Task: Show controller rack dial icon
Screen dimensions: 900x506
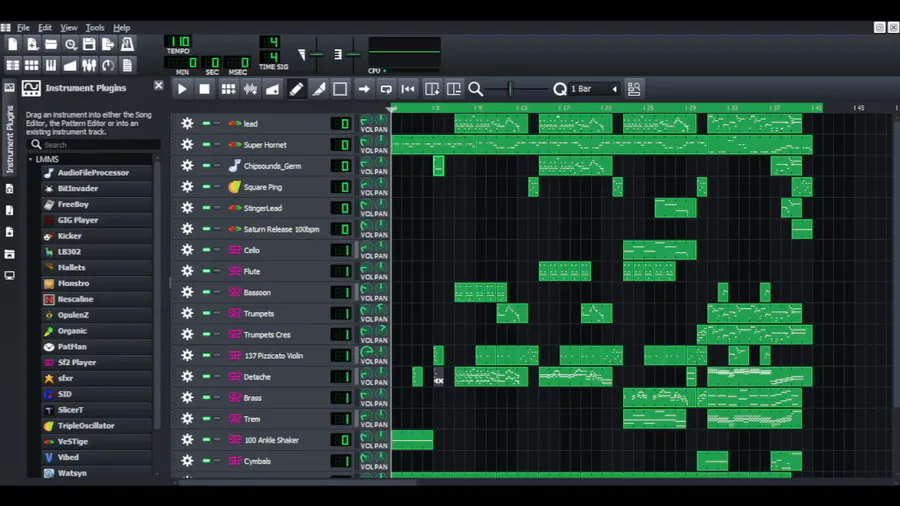Action: tap(108, 65)
